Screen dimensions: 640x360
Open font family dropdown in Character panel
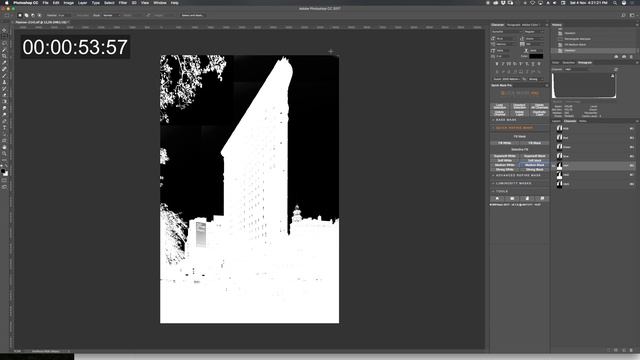(x=507, y=31)
